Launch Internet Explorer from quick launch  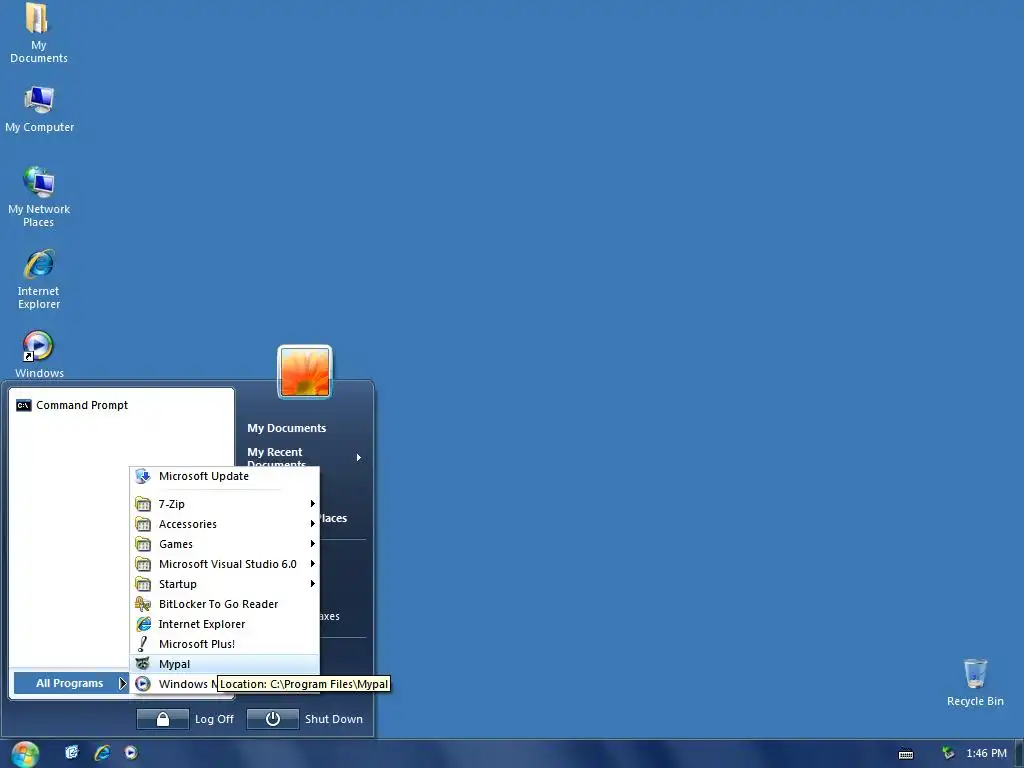pos(102,753)
